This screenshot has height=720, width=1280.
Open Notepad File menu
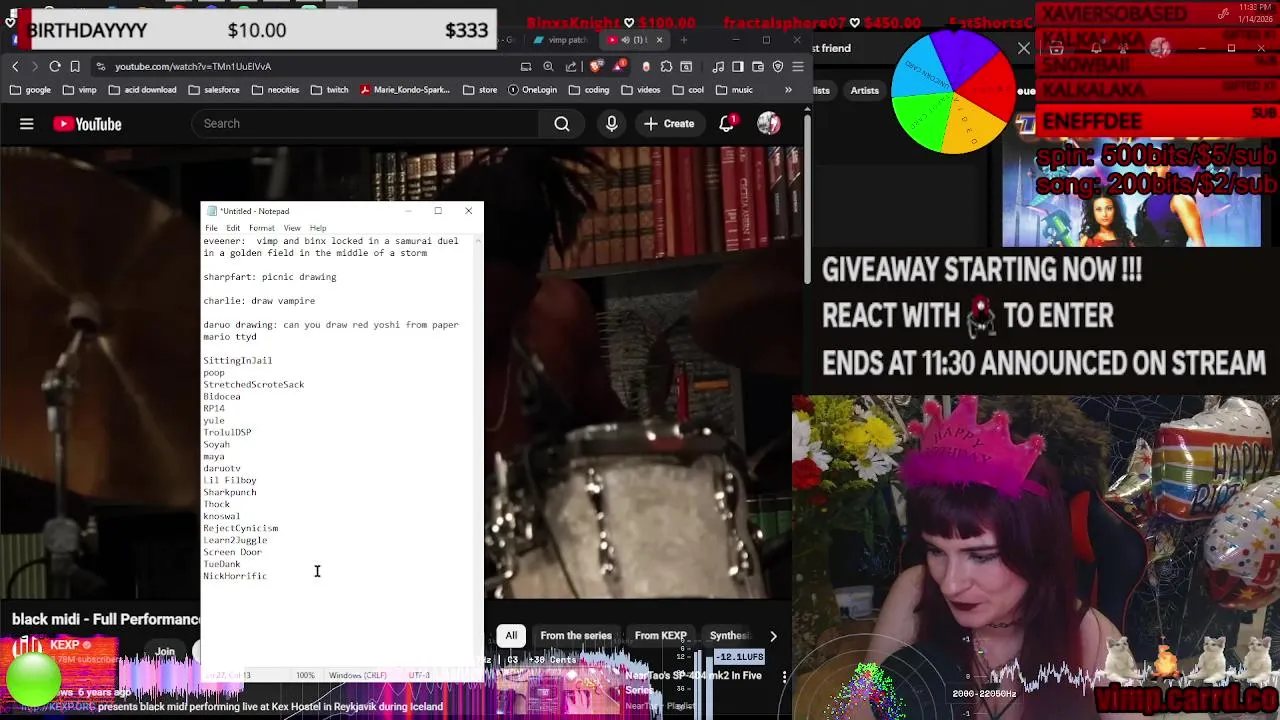point(211,228)
